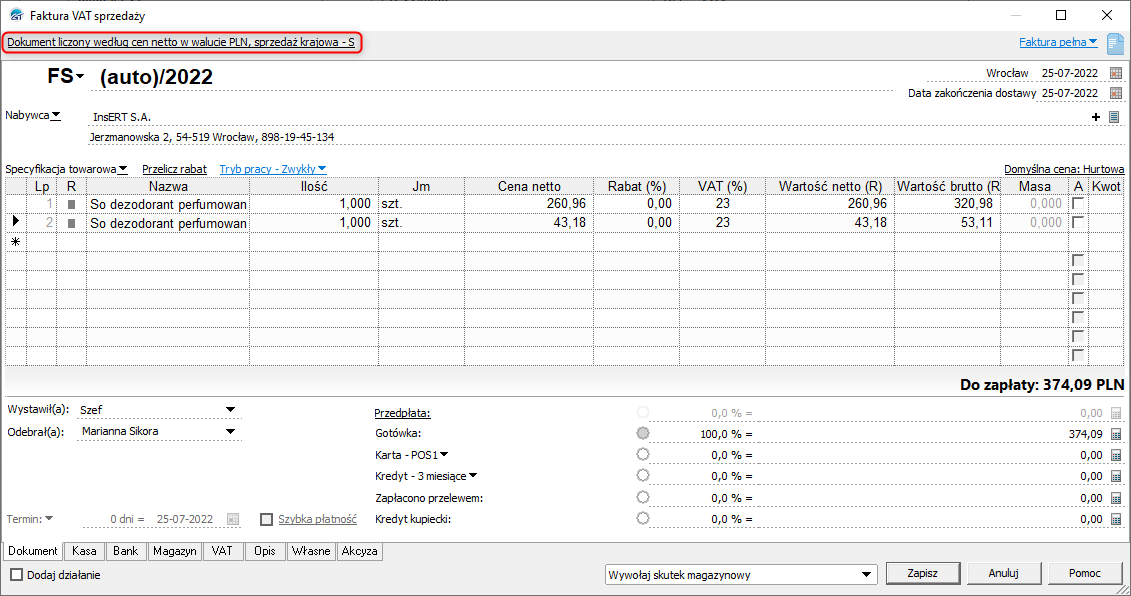Open calendar for Data zakończenia dostawy

pos(1116,93)
